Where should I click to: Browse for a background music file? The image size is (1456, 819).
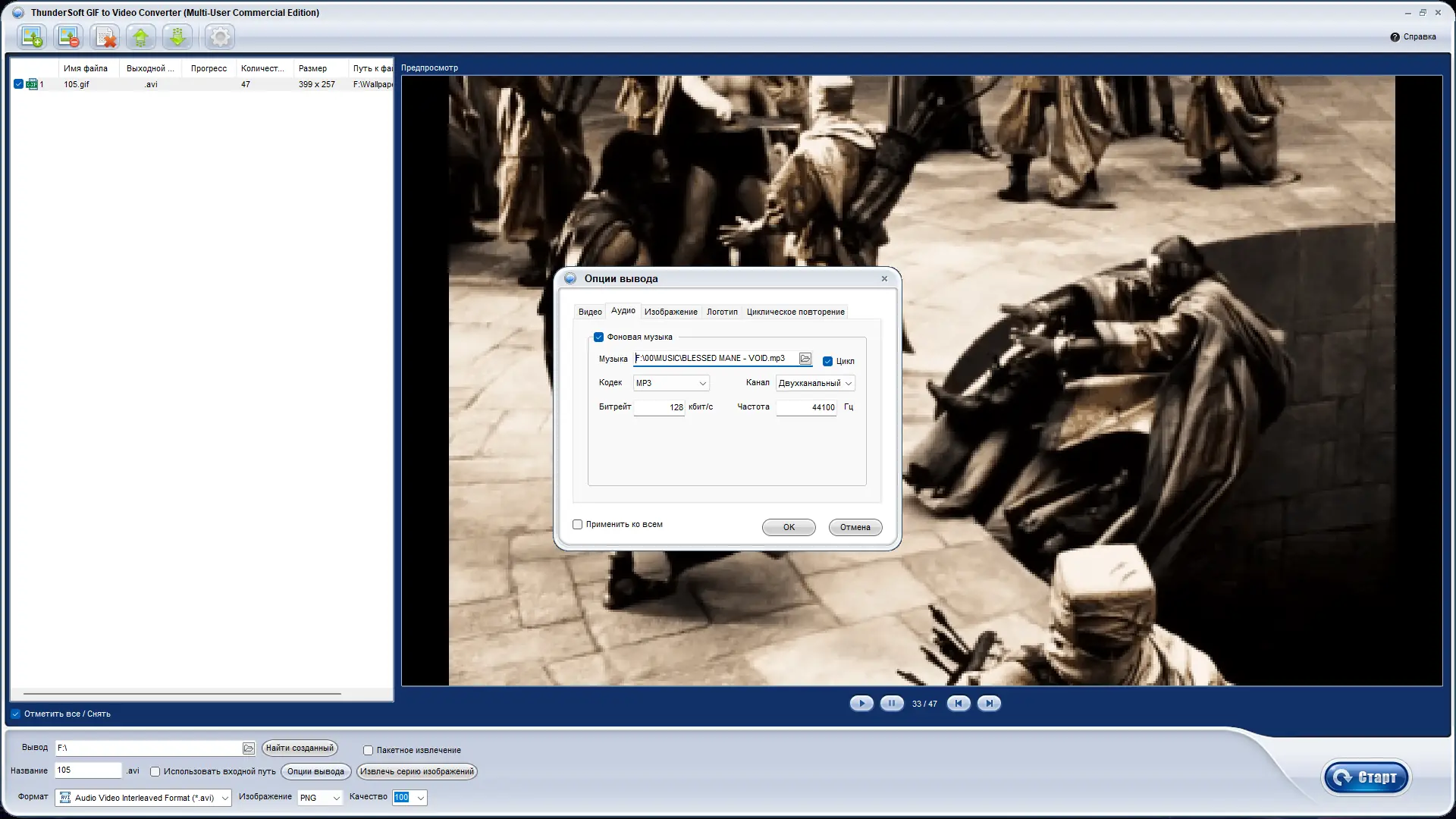tap(805, 359)
